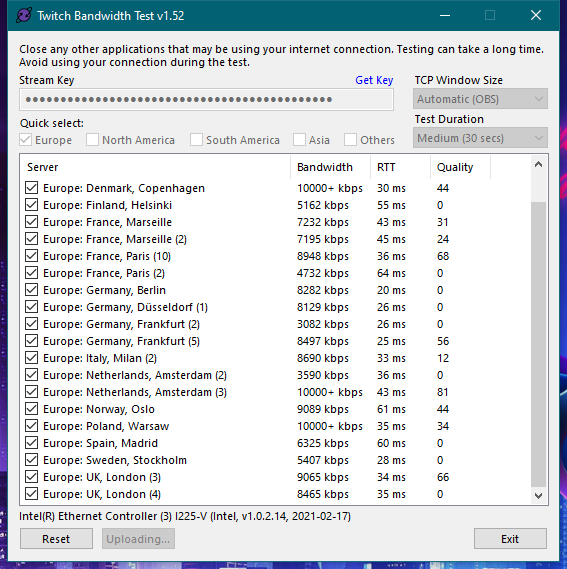
Task: Click the Intel Ethernet Controller adapter text
Action: click(185, 516)
